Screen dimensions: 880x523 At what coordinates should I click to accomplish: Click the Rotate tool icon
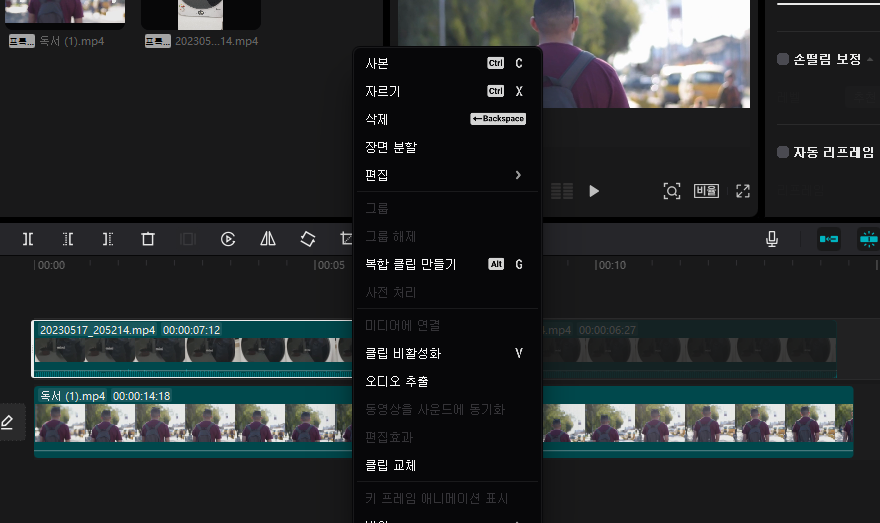308,239
